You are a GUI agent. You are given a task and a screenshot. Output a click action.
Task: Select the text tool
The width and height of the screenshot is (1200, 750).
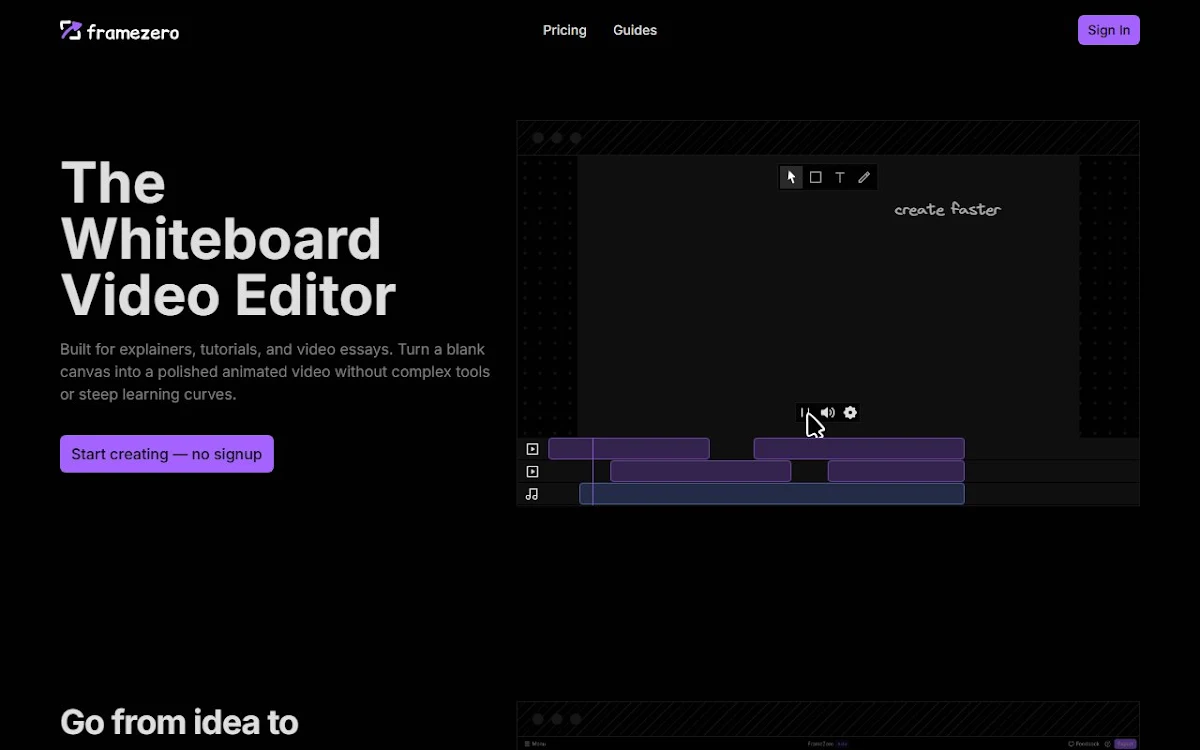click(840, 177)
